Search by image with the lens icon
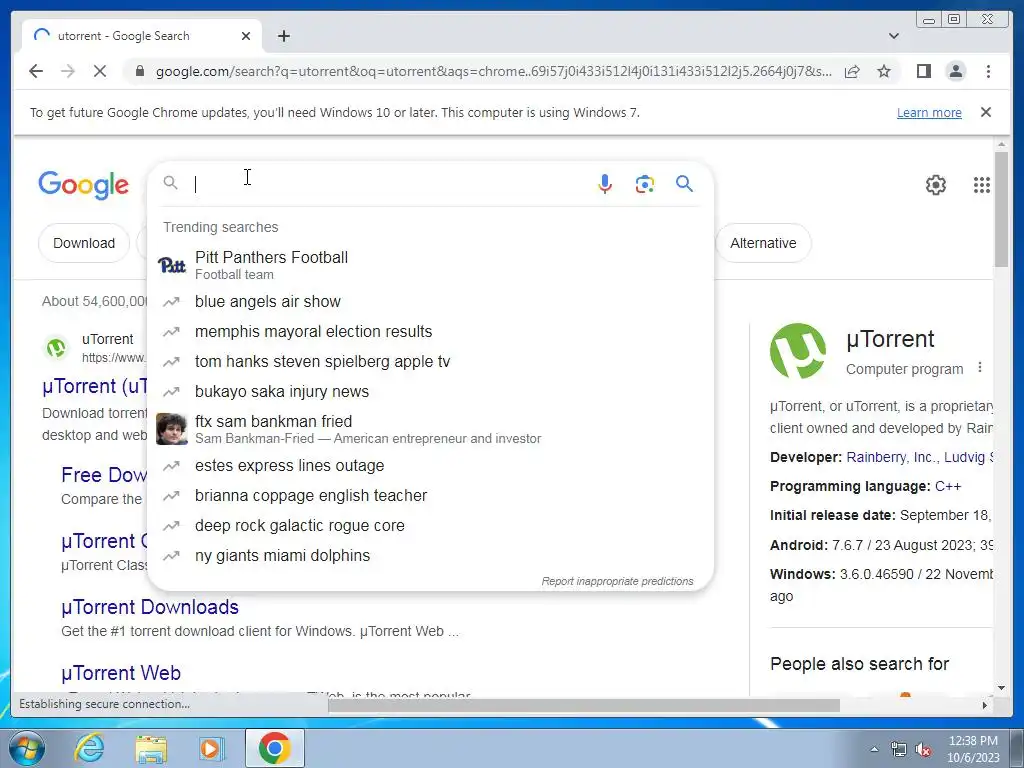 645,184
